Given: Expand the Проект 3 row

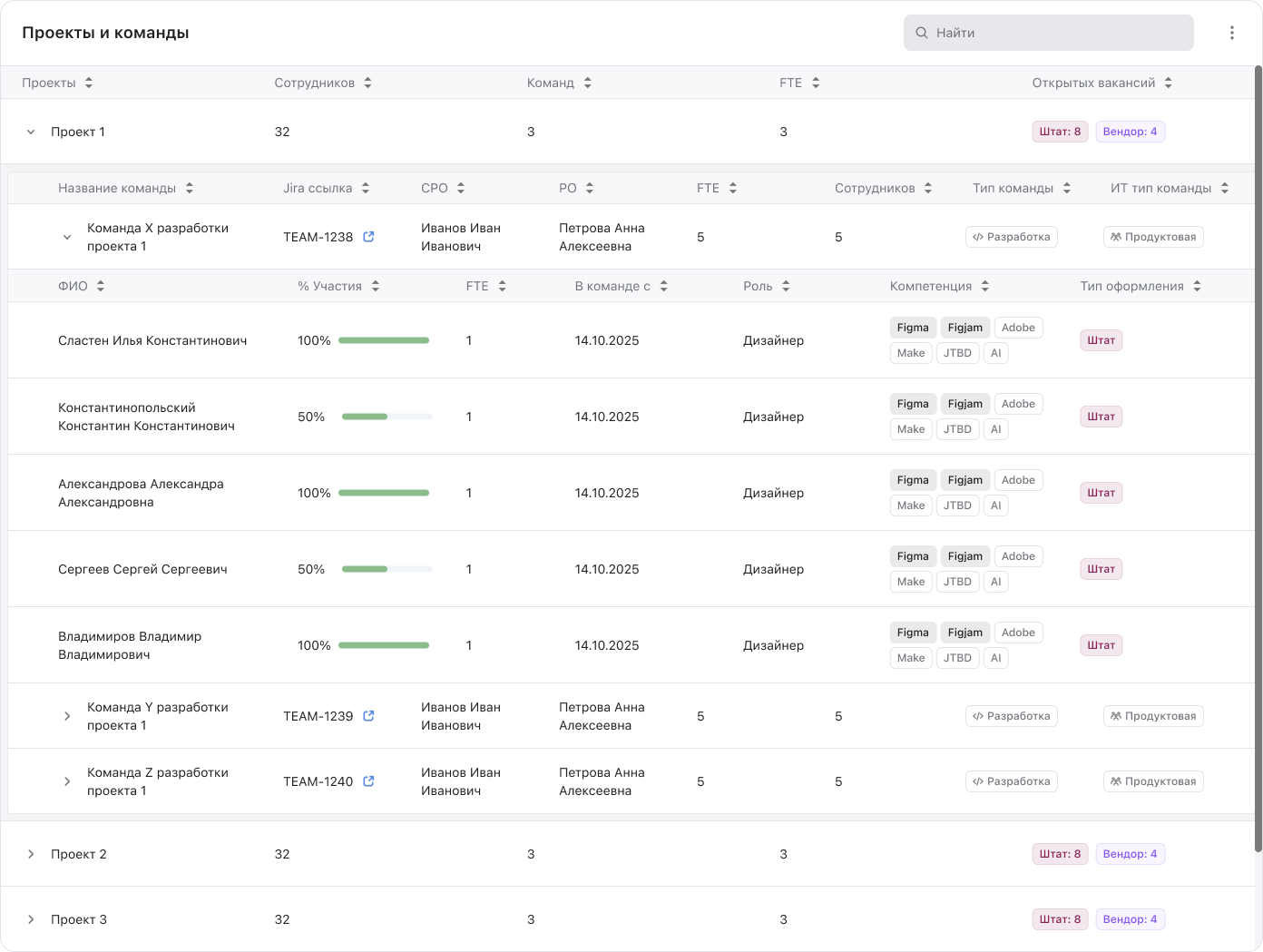Looking at the screenshot, I should [x=31, y=919].
